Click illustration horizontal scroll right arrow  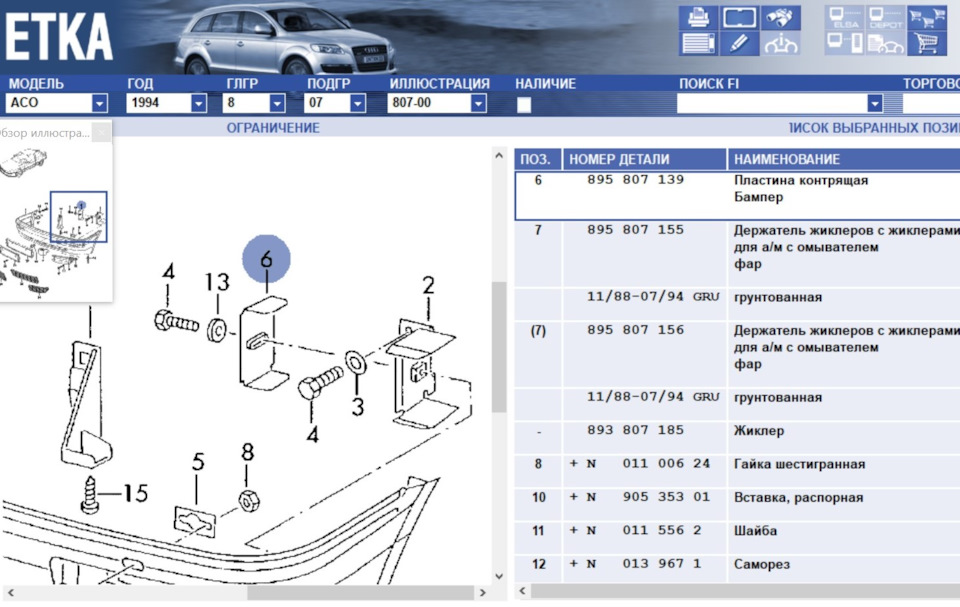483,593
